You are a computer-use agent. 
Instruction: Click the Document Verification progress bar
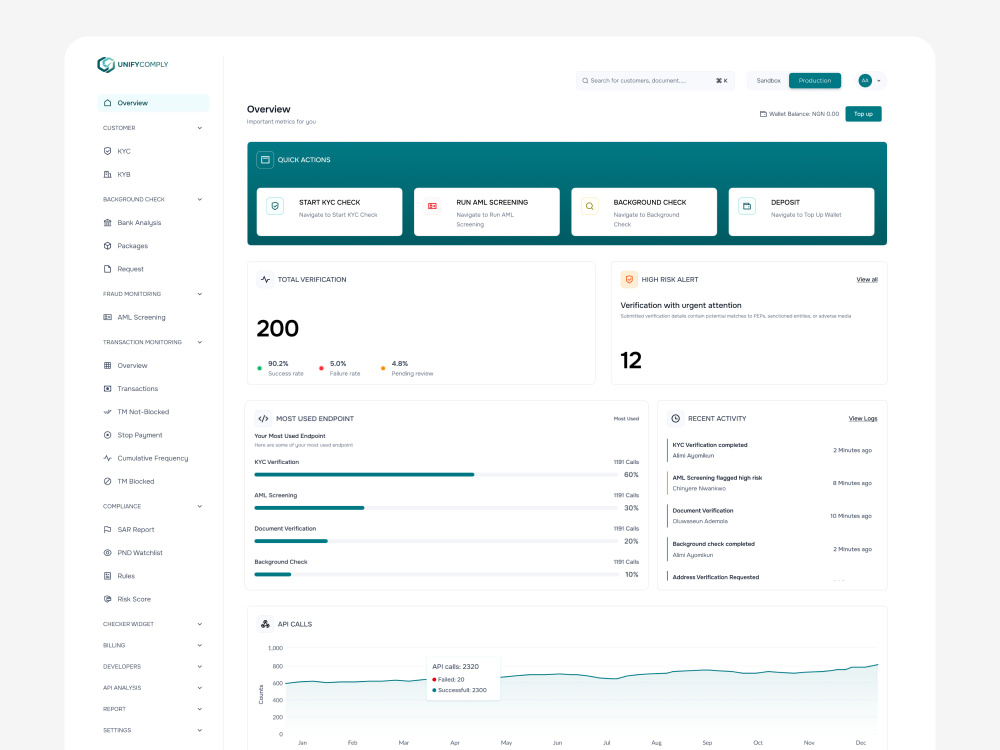point(436,541)
